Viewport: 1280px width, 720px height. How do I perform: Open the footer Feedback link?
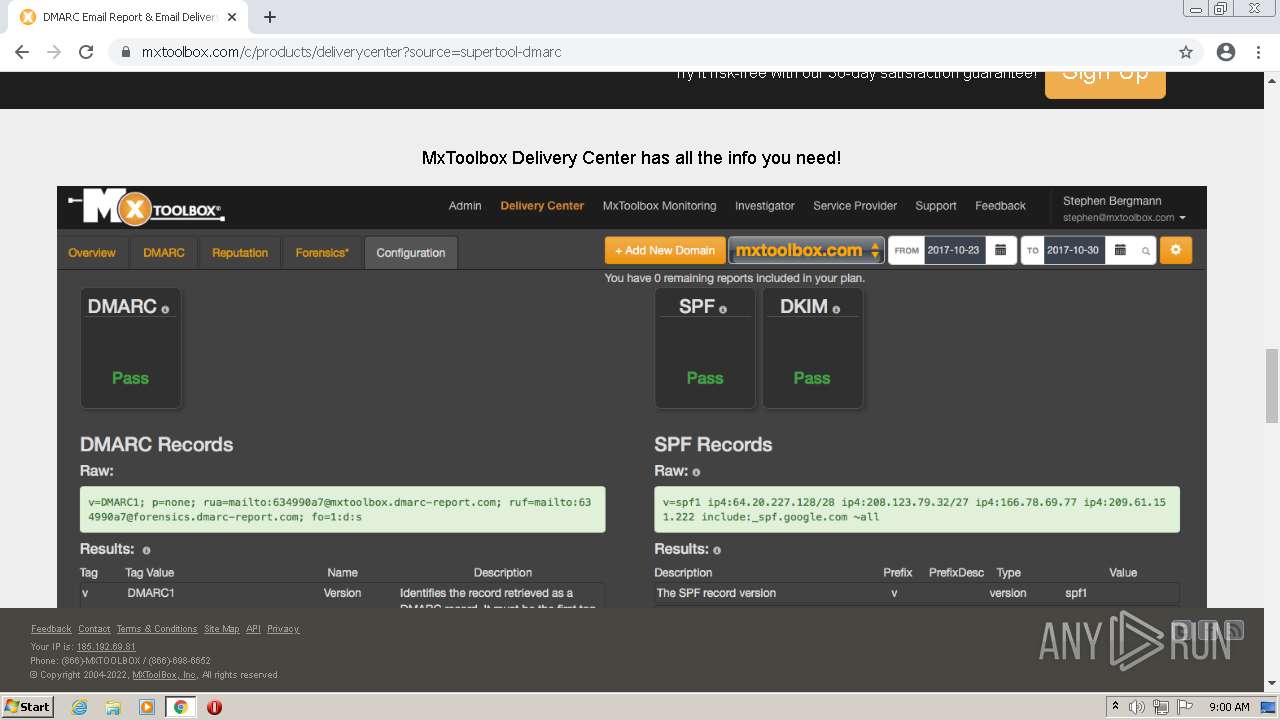coord(51,629)
